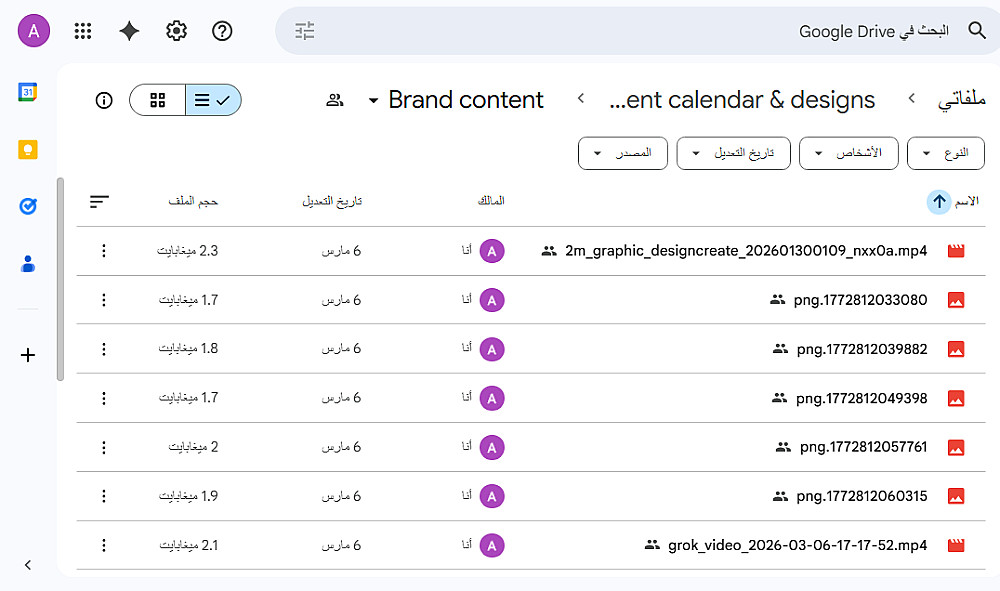Go to ملفاتي in the breadcrumb
This screenshot has height=591, width=1000.
point(962,100)
